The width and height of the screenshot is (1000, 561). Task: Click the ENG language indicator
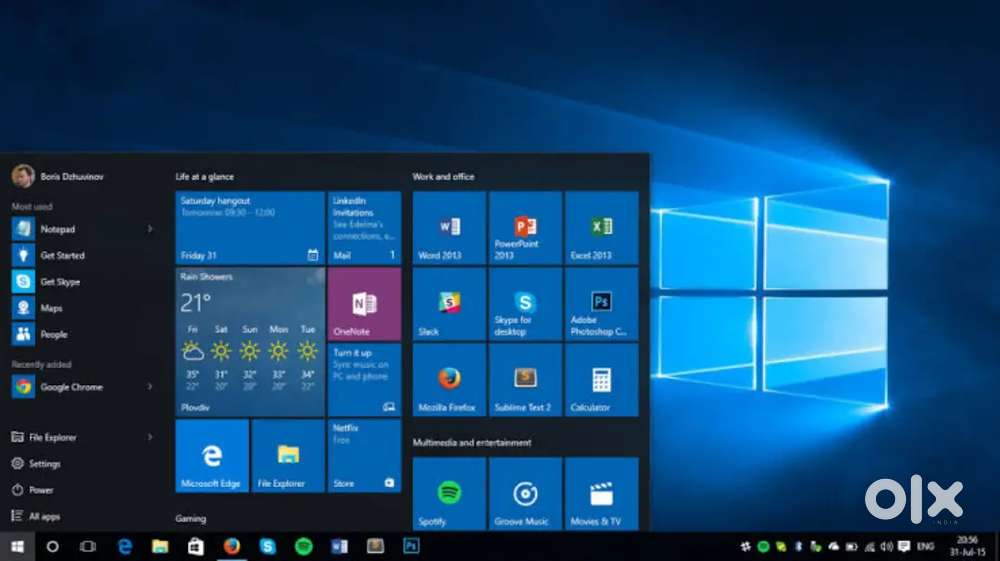(925, 546)
